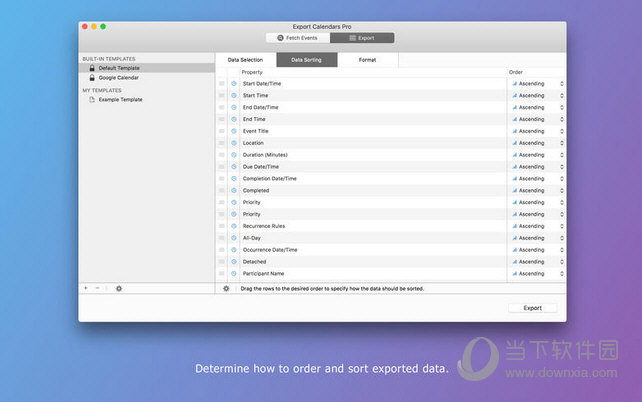The image size is (642, 402).
Task: Open the Detached order dropdown
Action: (x=538, y=262)
